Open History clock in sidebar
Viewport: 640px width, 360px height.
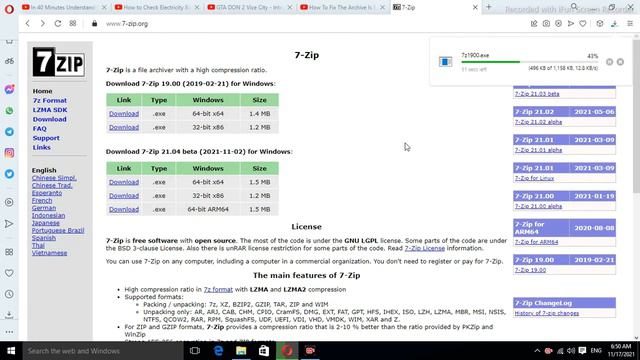tap(9, 294)
